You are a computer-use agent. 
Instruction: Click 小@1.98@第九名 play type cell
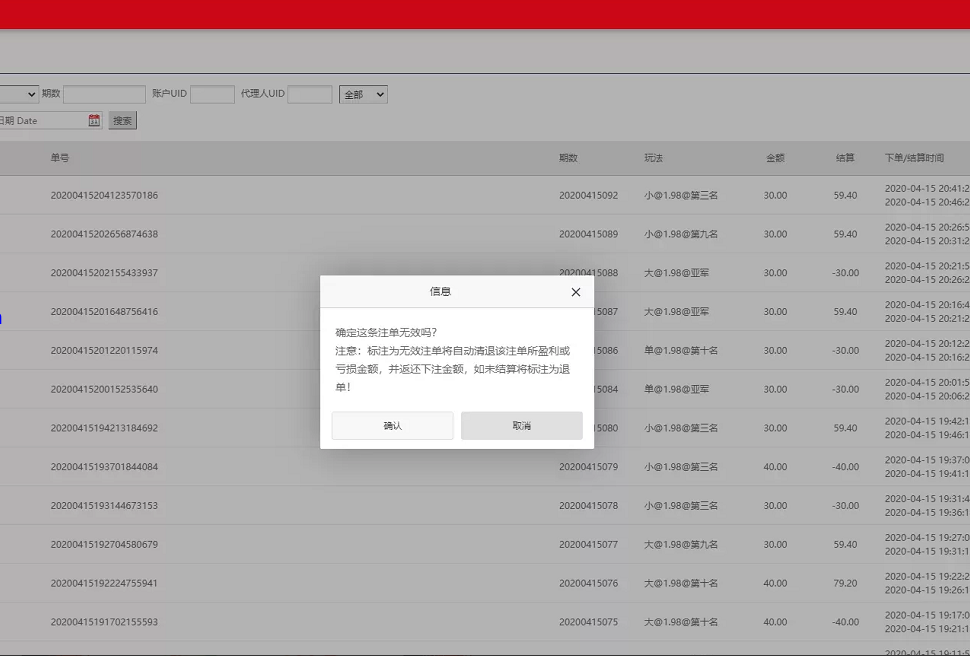680,234
